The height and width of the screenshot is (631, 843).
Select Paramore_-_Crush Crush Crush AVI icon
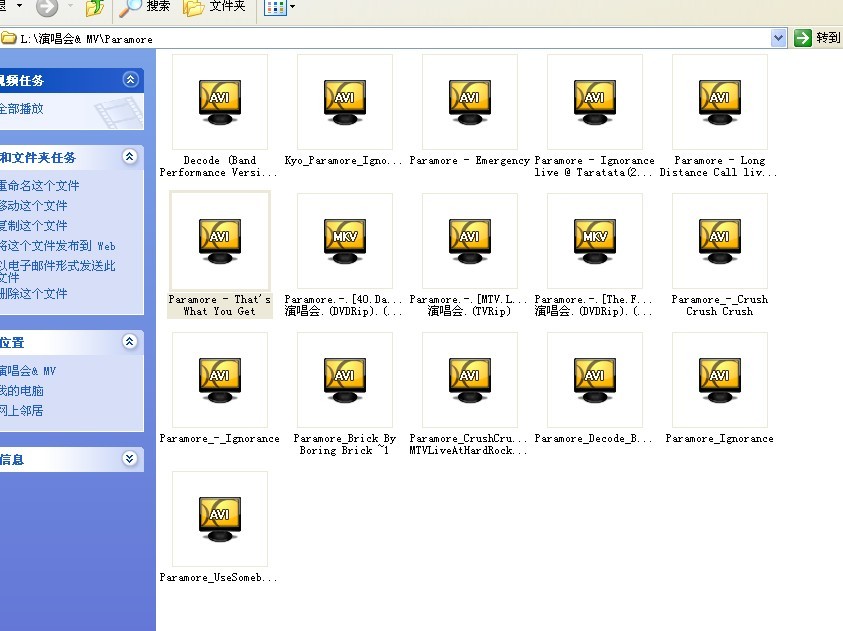pyautogui.click(x=720, y=241)
